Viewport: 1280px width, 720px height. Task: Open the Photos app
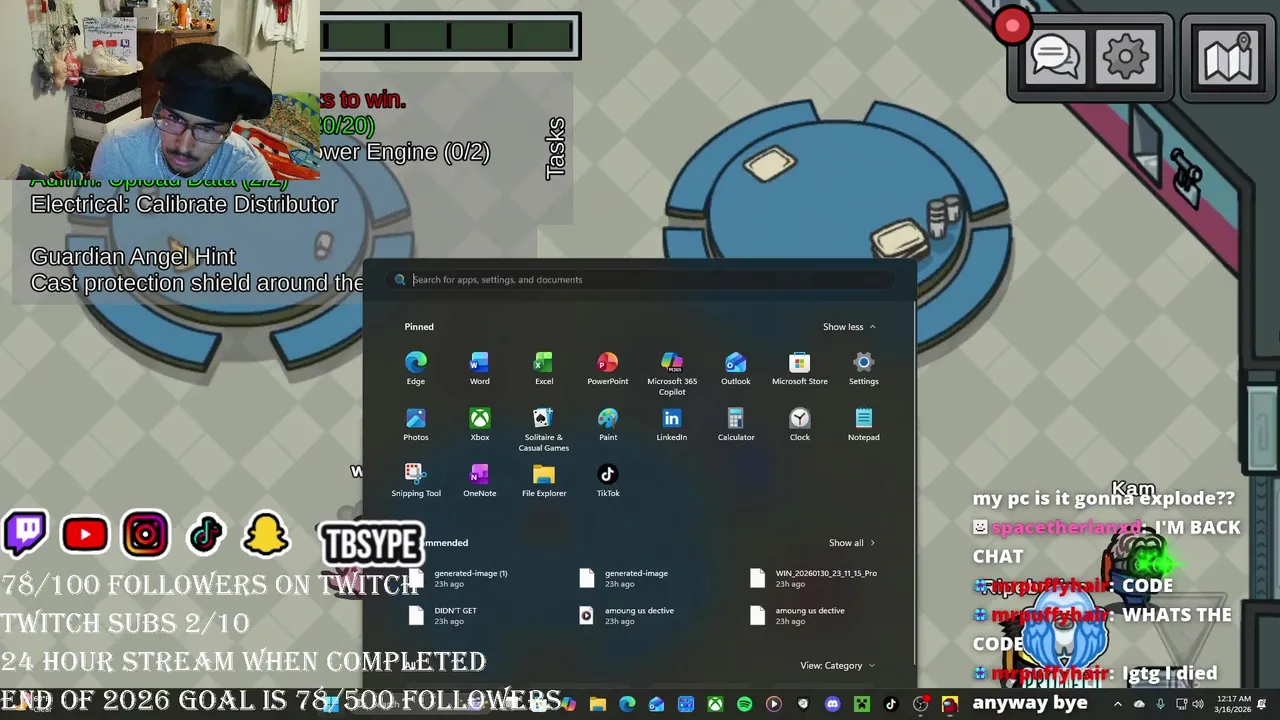[x=416, y=424]
